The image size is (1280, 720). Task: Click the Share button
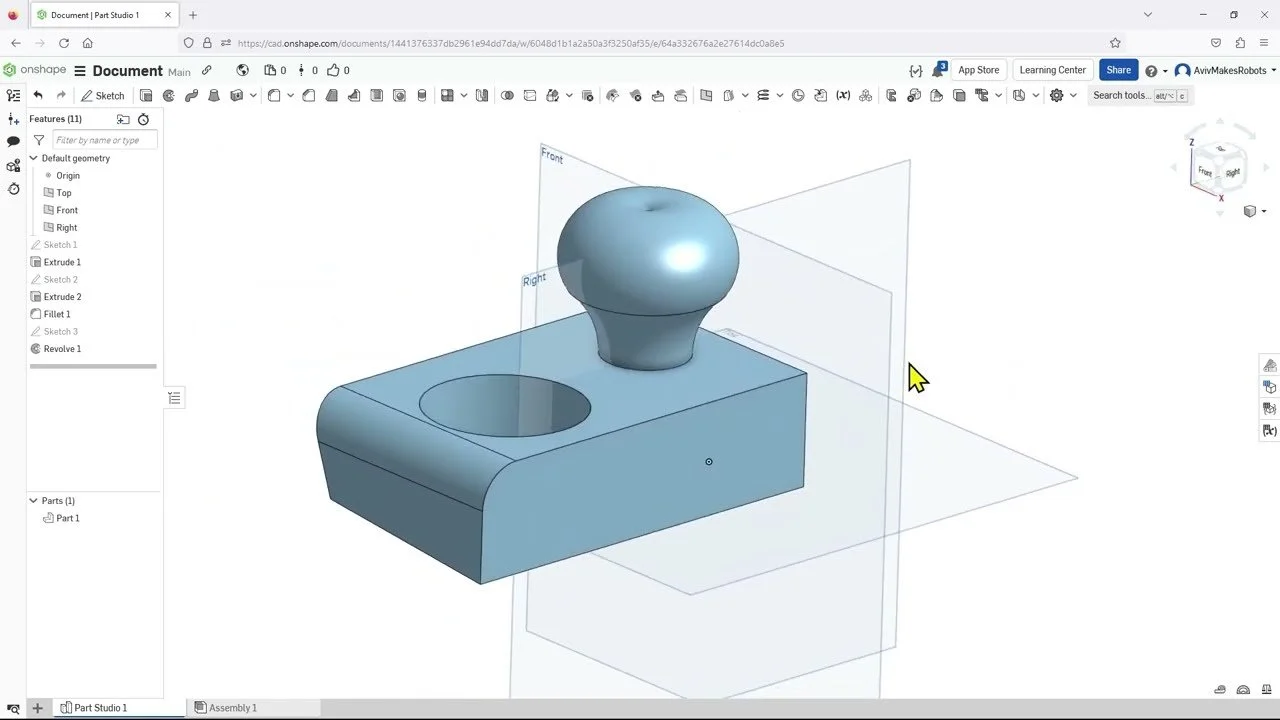[1118, 70]
